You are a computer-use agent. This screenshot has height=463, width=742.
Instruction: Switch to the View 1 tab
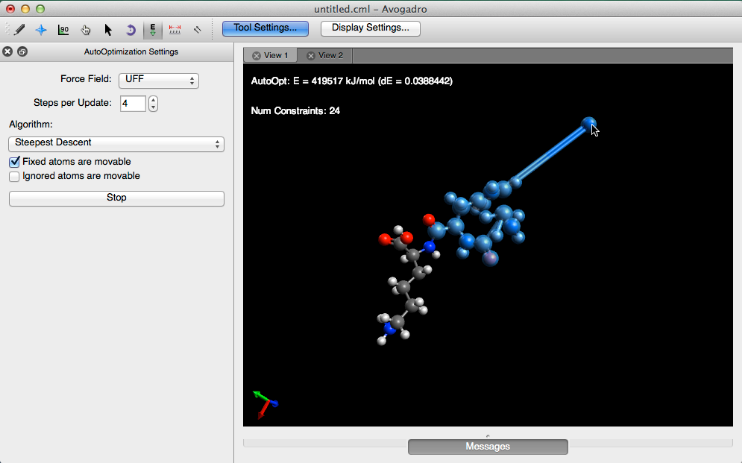coord(270,56)
